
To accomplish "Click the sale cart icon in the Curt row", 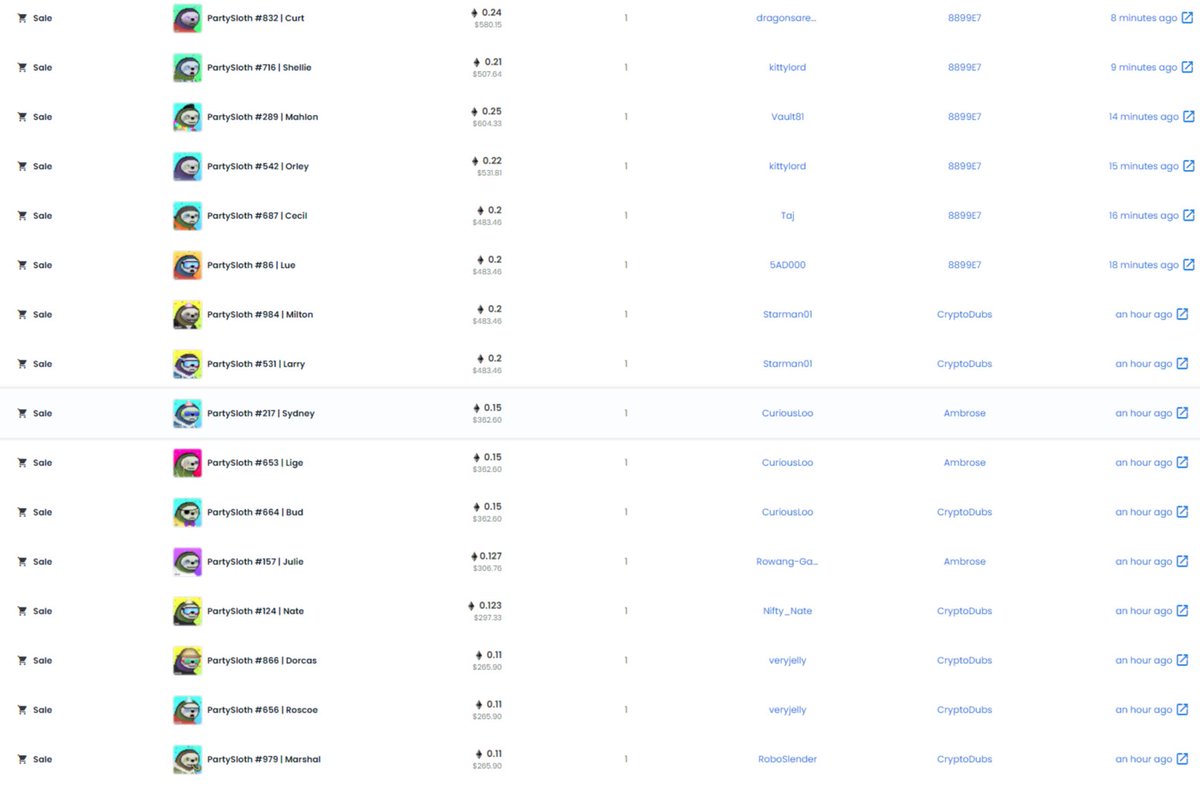I will point(22,18).
